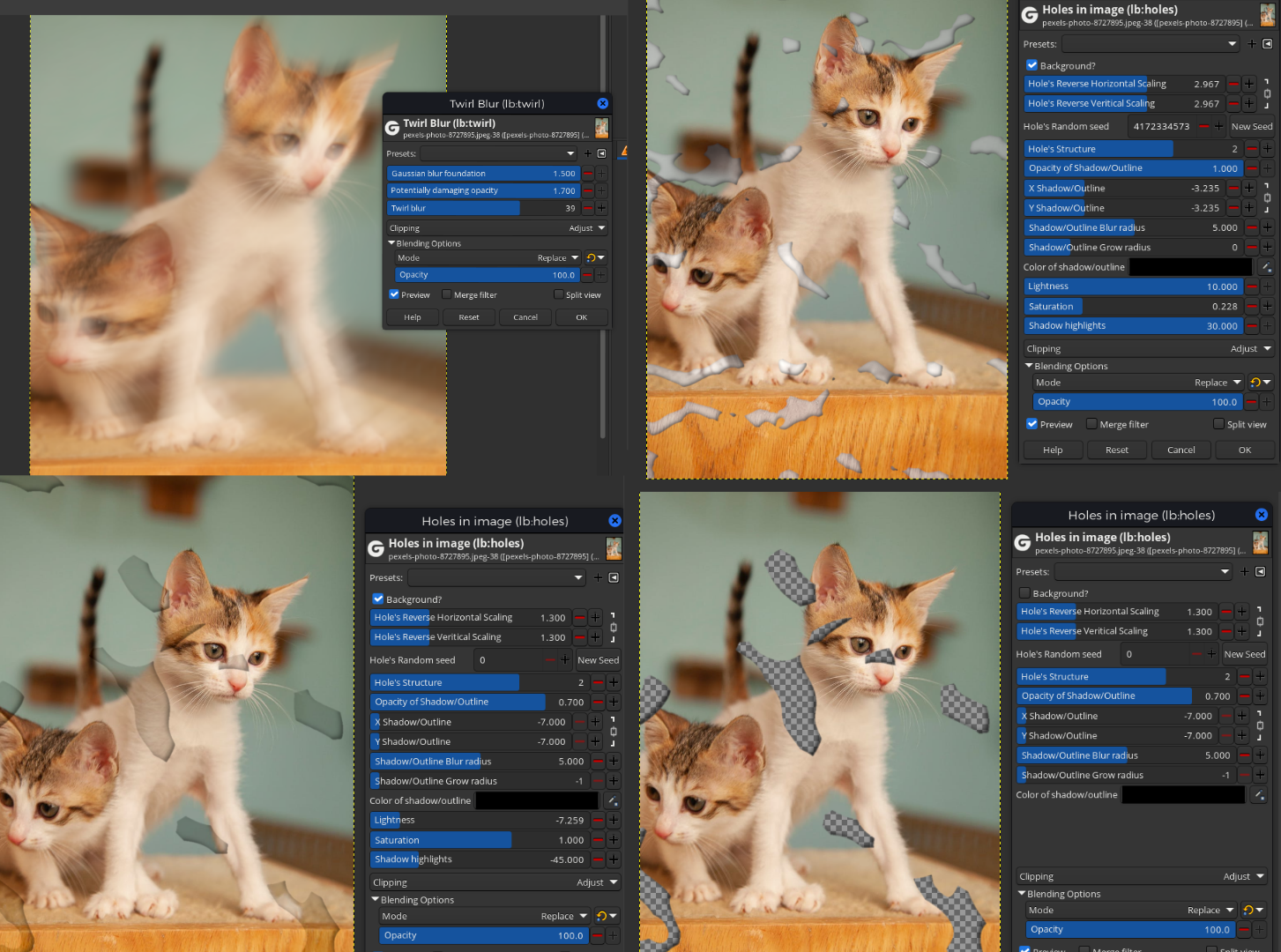This screenshot has width=1281, height=952.
Task: Collapse Blending Options in seed 4172334573 Holes dialog
Action: [1029, 366]
